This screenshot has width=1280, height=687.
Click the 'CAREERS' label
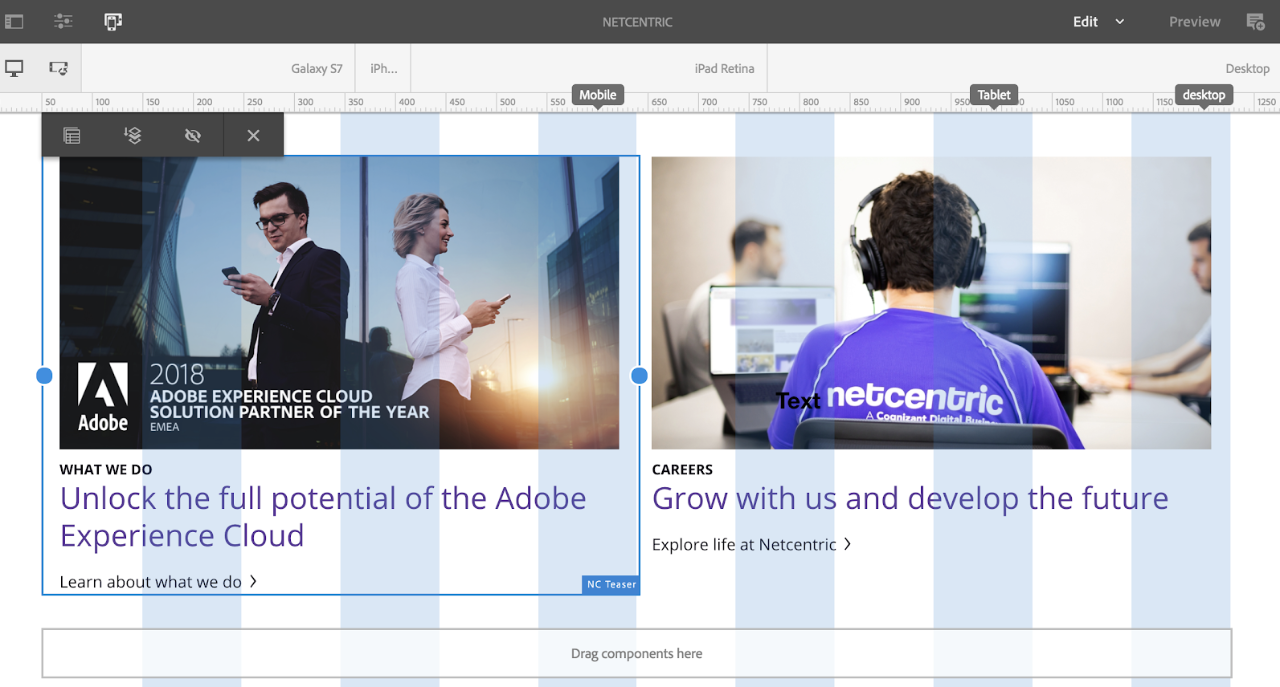682,469
